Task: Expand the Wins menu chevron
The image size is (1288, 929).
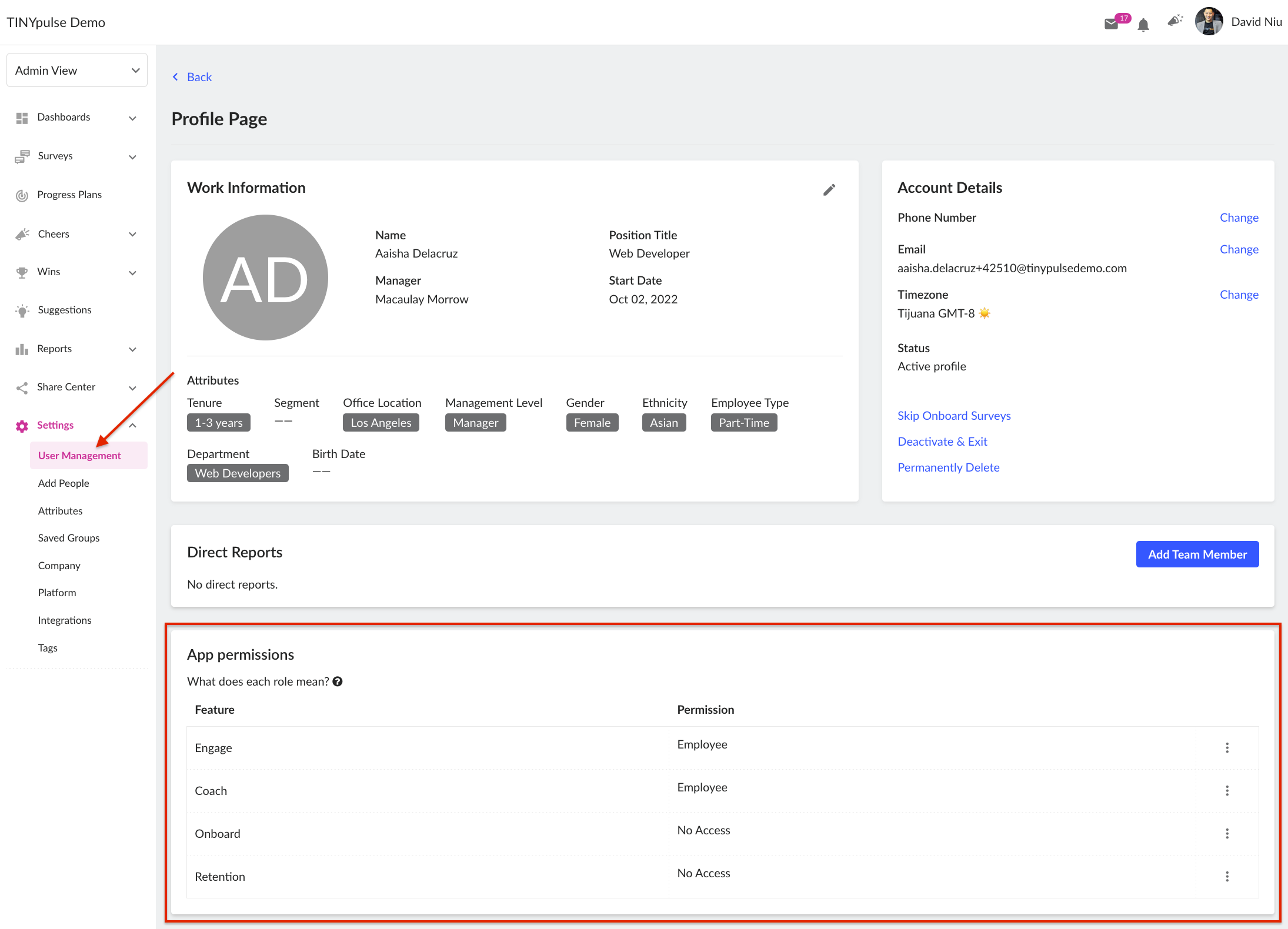Action: [133, 273]
